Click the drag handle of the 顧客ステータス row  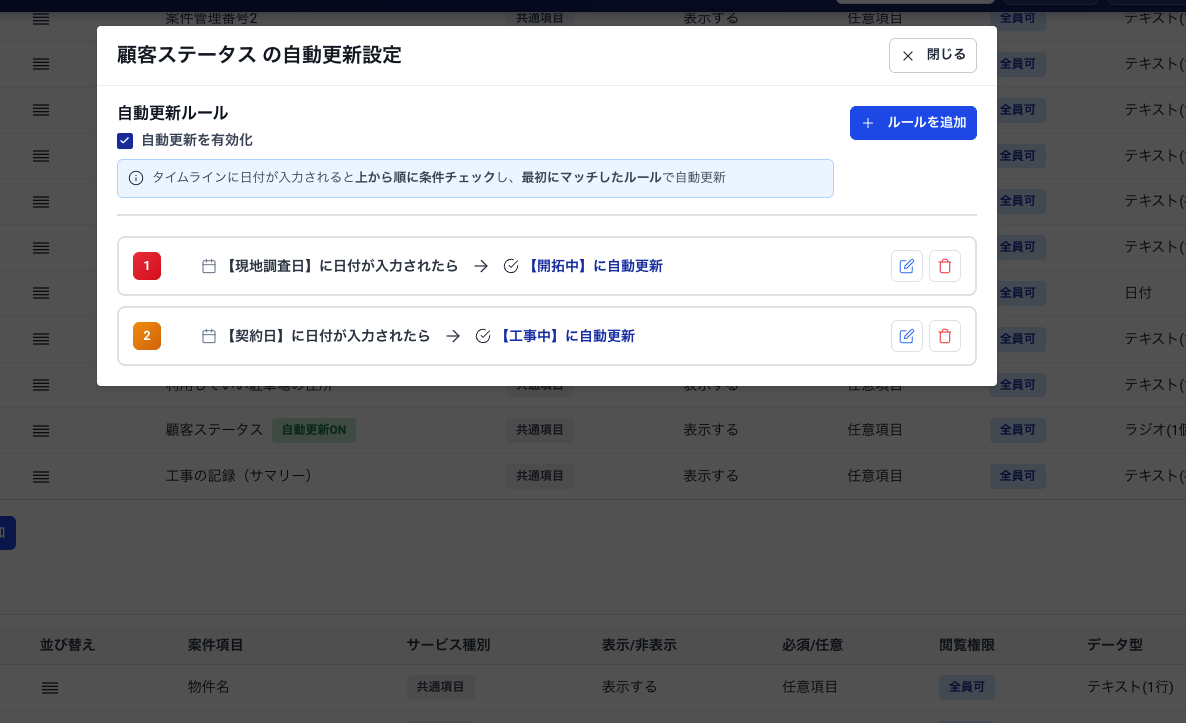click(x=40, y=430)
